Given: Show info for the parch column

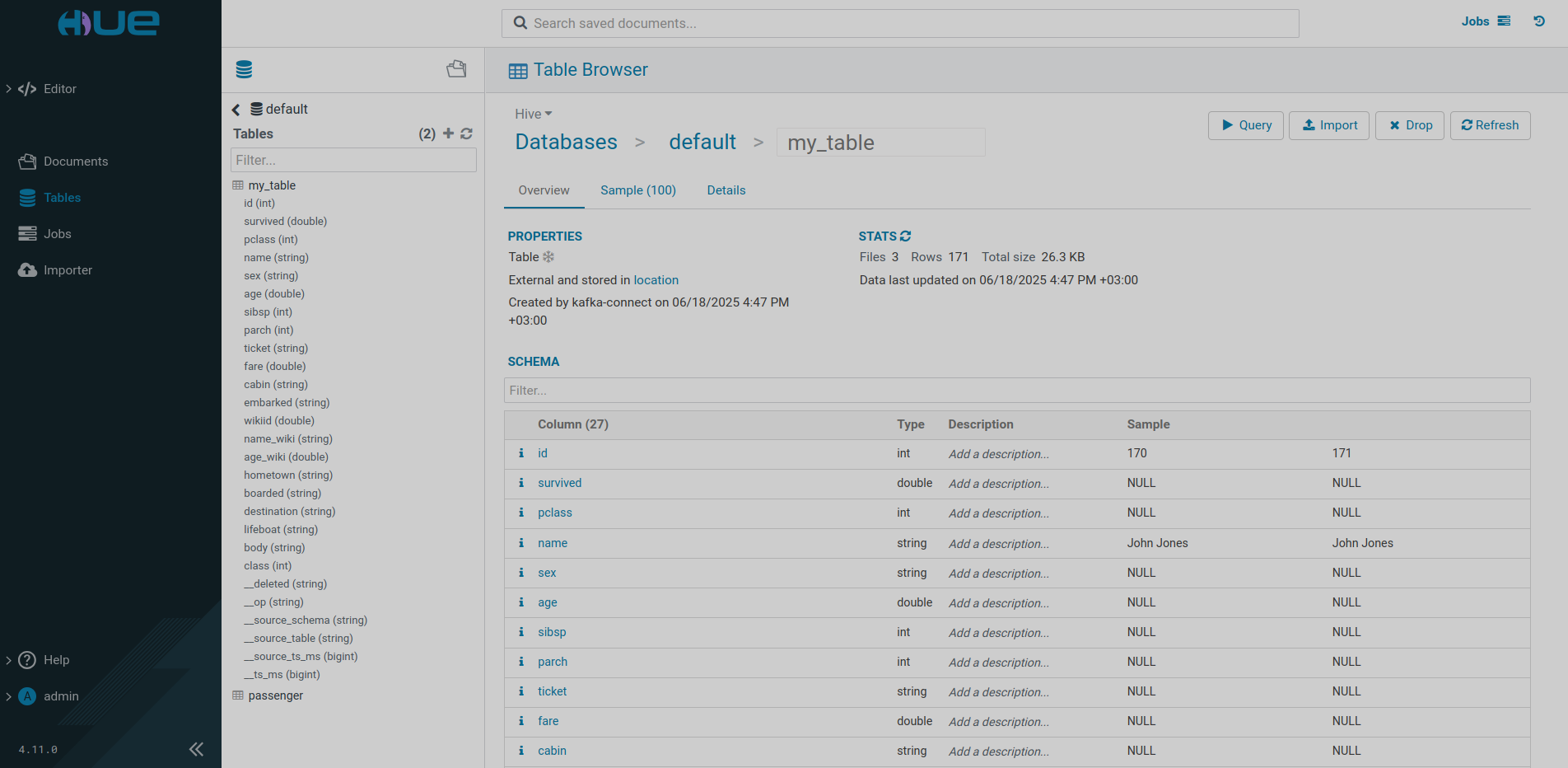Looking at the screenshot, I should [520, 662].
